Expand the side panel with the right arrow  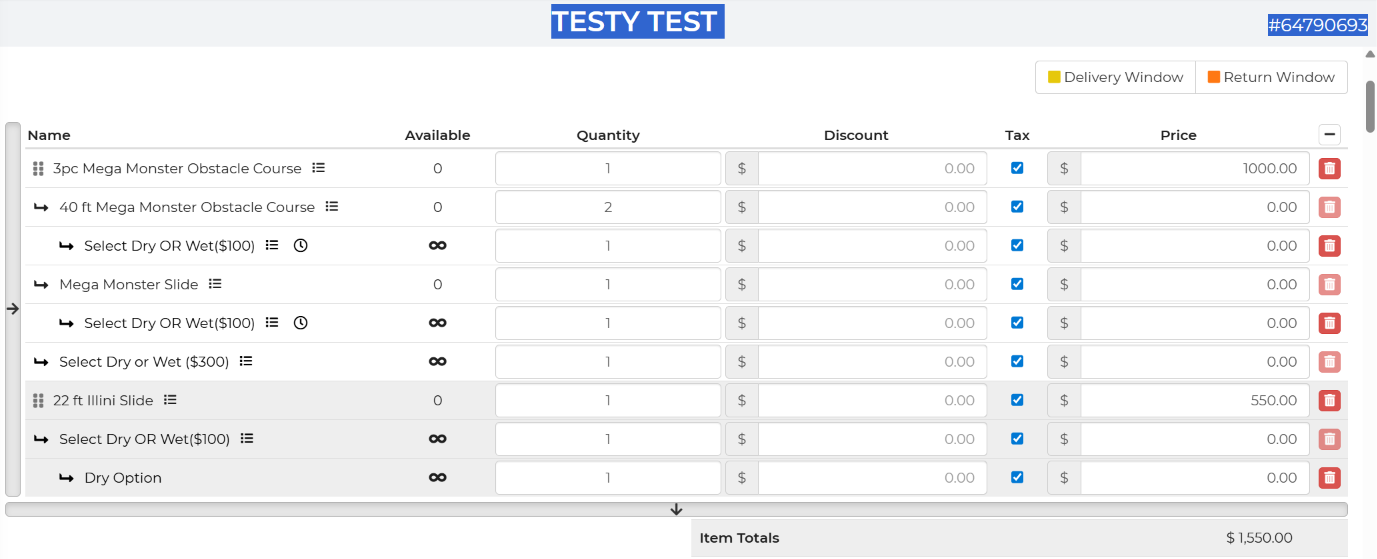click(13, 310)
